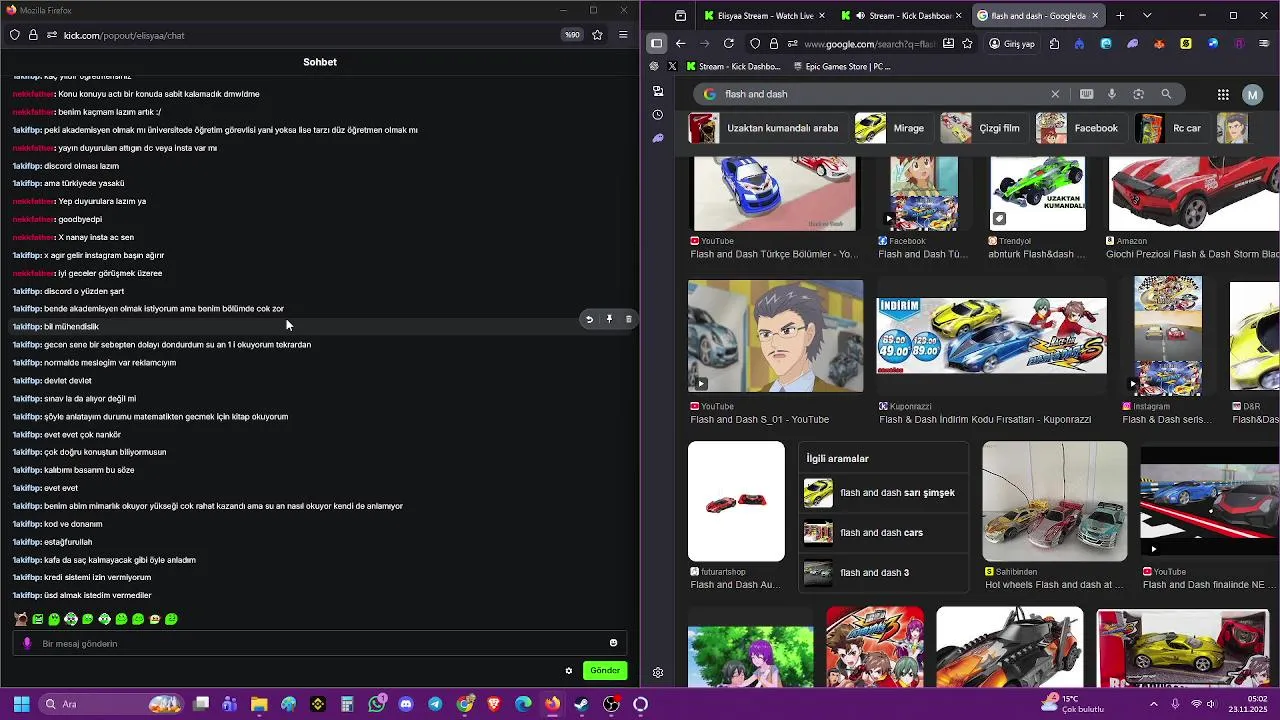Image resolution: width=1280 pixels, height=720 pixels.
Task: Click 'Giriş yap' sign-in button in browser toolbar
Action: 1011,44
